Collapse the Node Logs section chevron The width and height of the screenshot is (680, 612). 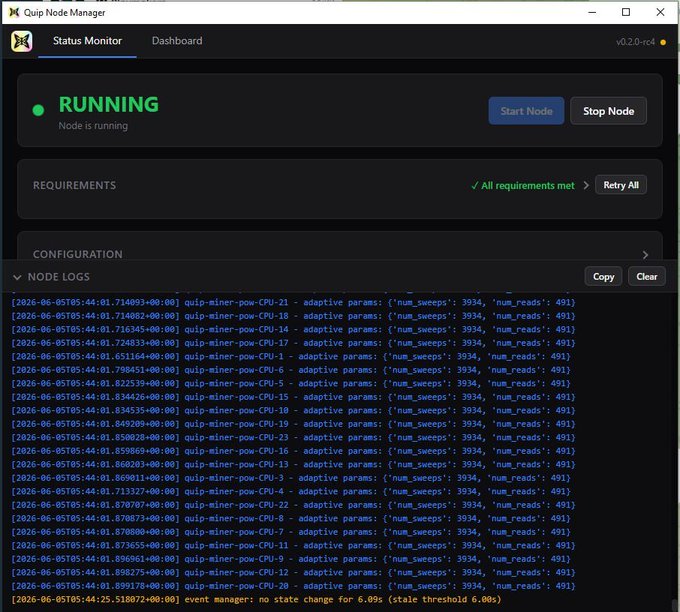click(x=17, y=277)
